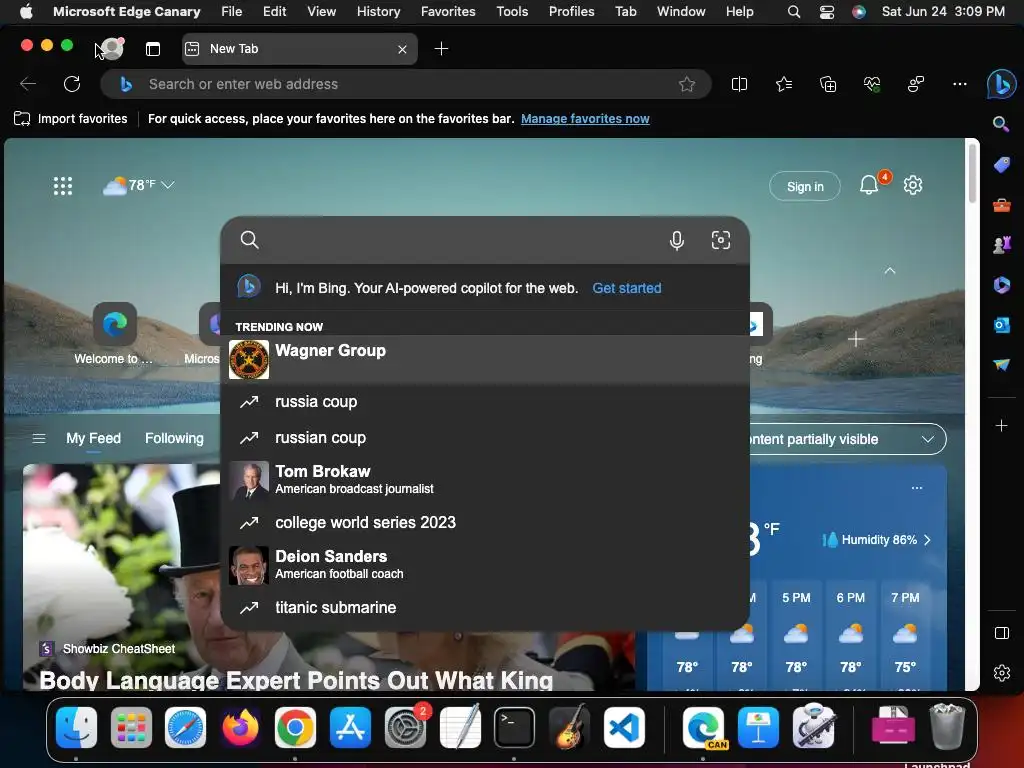This screenshot has width=1024, height=768.
Task: Click Get started Bing link
Action: [x=627, y=288]
